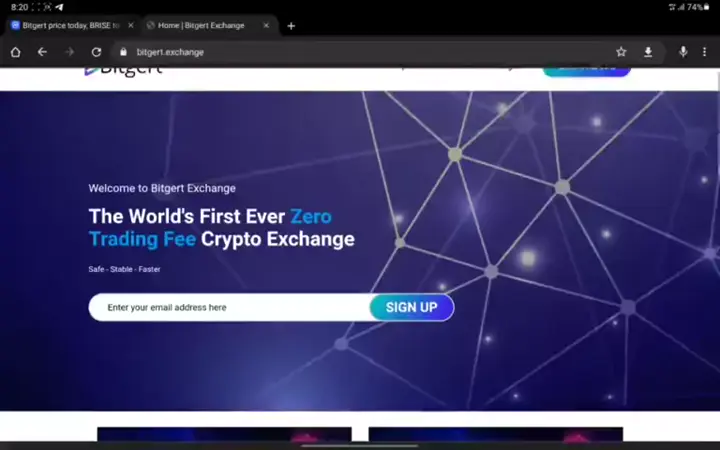Open the three-dot browser menu
This screenshot has width=720, height=450.
pos(704,52)
